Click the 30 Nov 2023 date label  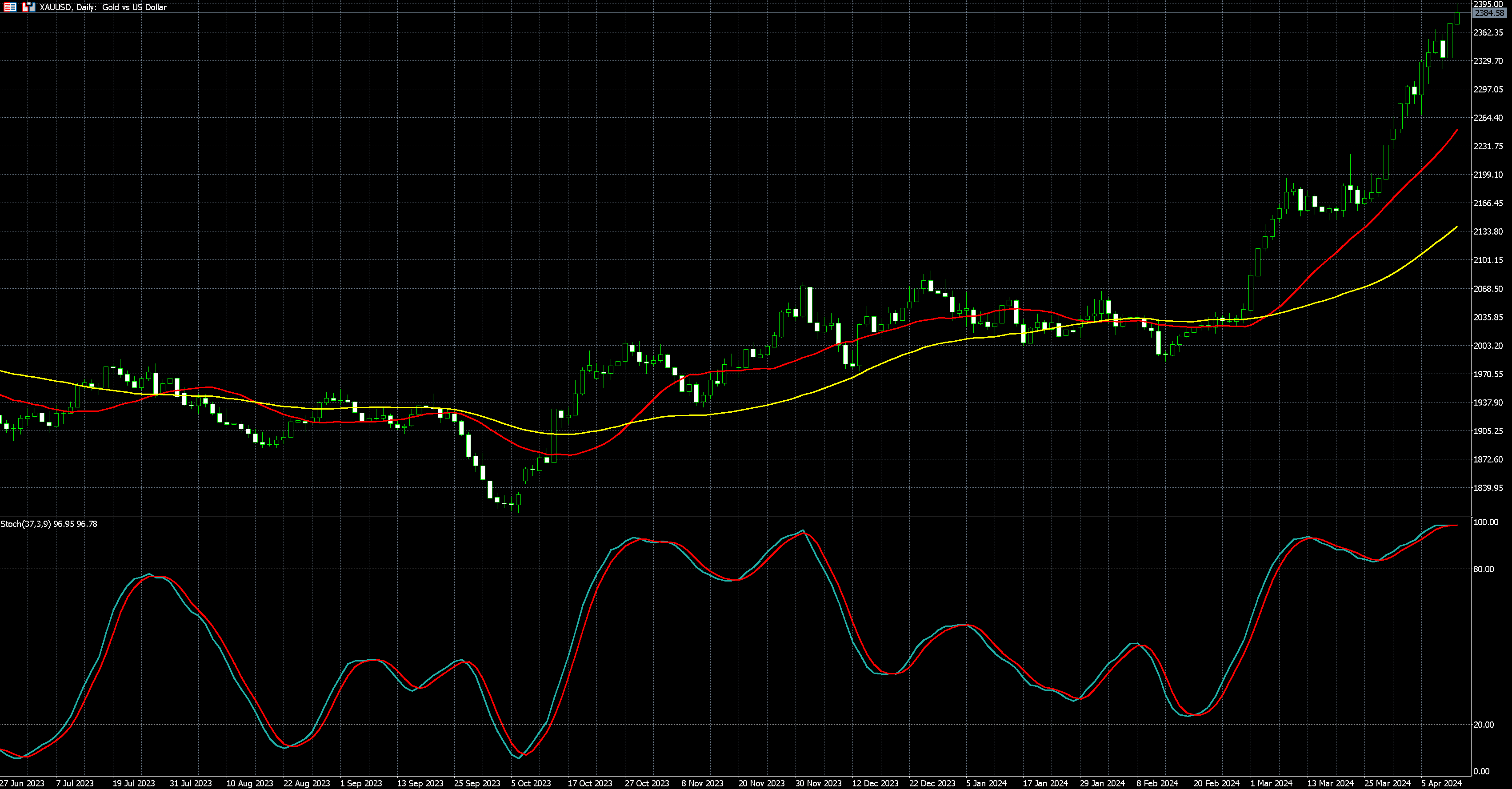818,783
